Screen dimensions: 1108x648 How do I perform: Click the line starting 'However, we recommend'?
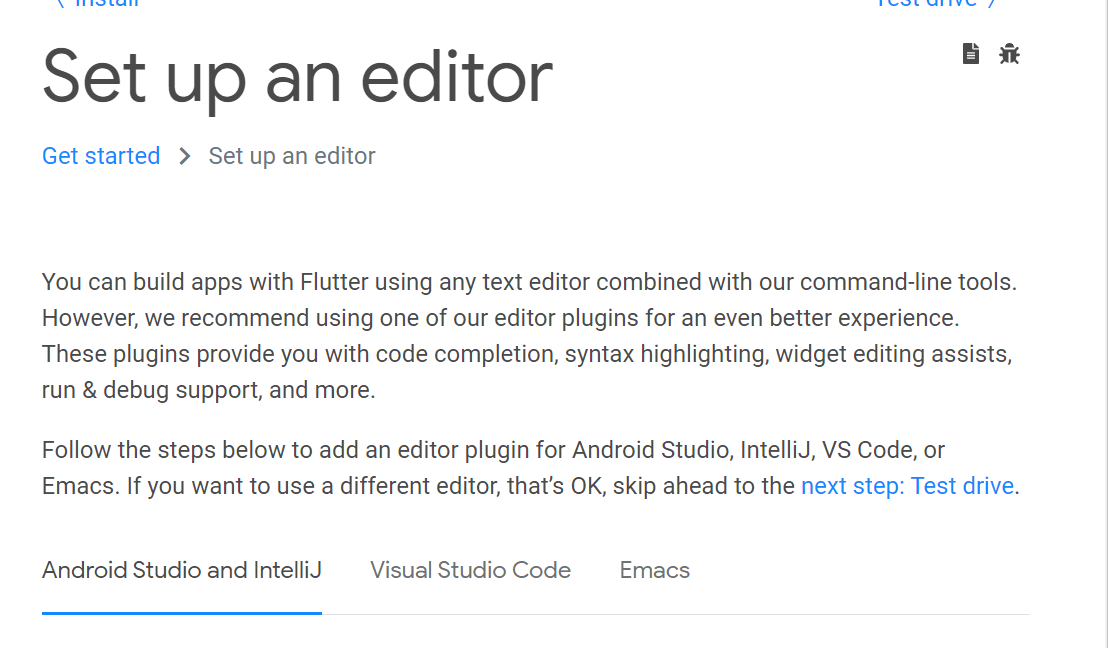click(x=500, y=318)
